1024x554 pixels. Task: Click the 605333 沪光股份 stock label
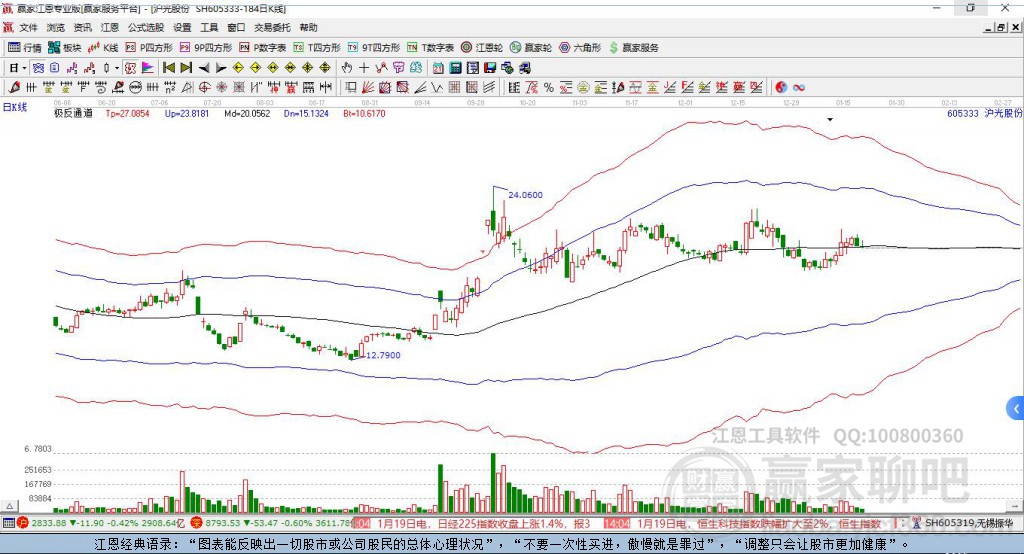pos(984,113)
